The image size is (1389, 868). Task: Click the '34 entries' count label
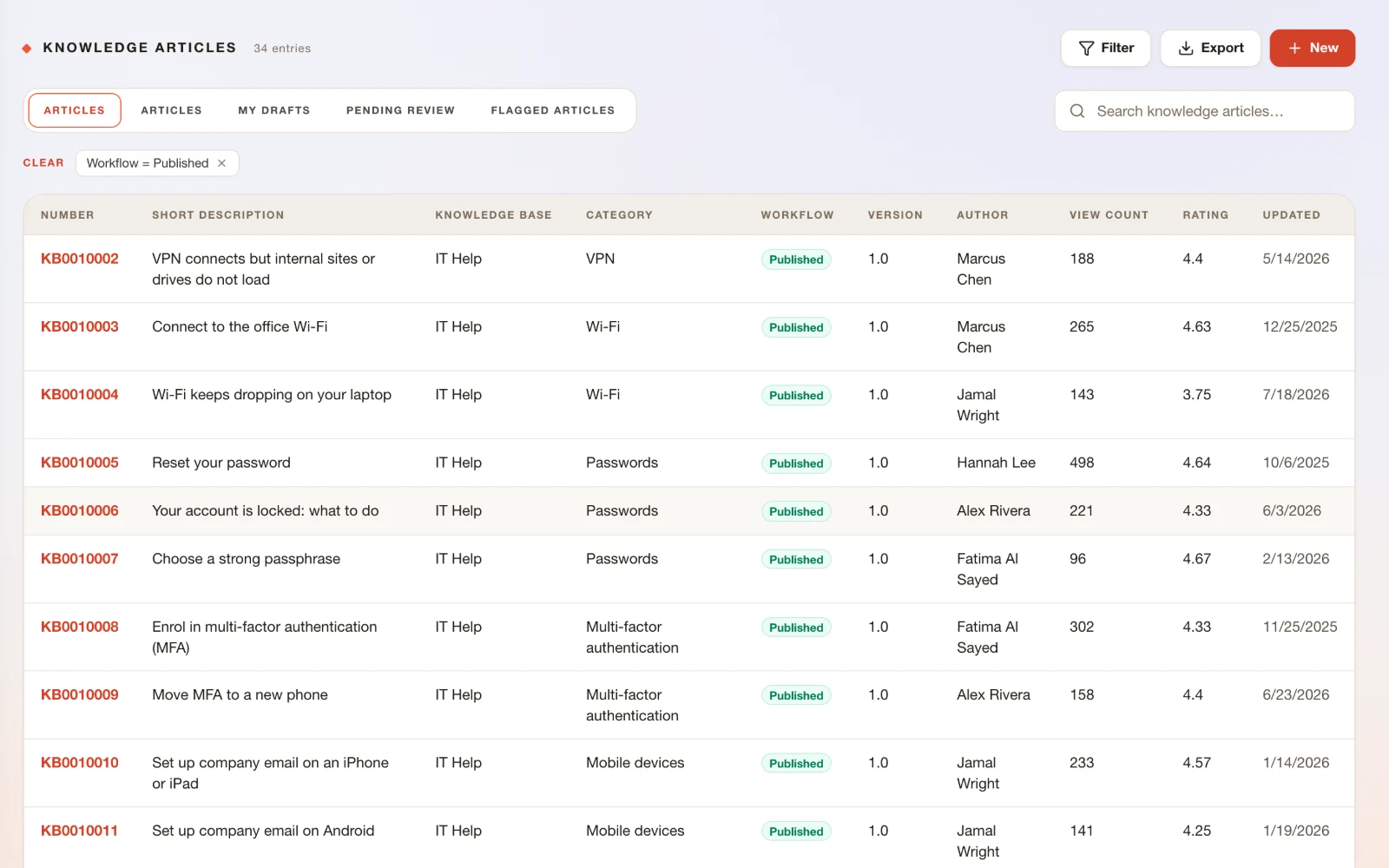[282, 49]
